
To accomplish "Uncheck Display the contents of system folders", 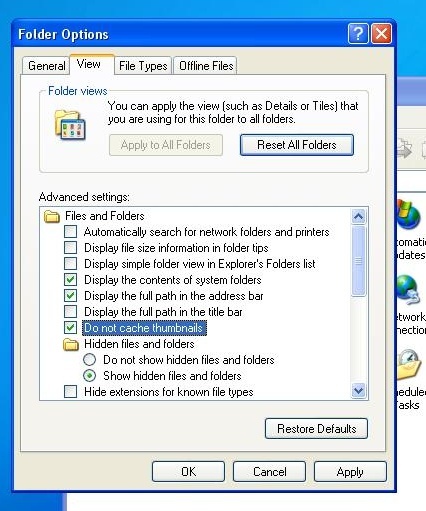I will [70, 280].
